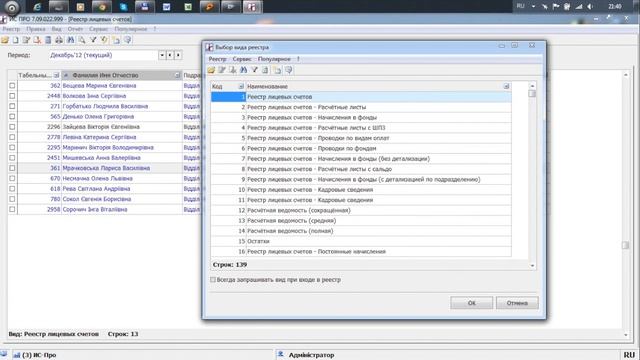Screen dimensions: 640x360
Task: Open Skype from the taskbar
Action: pyautogui.click(x=123, y=7)
